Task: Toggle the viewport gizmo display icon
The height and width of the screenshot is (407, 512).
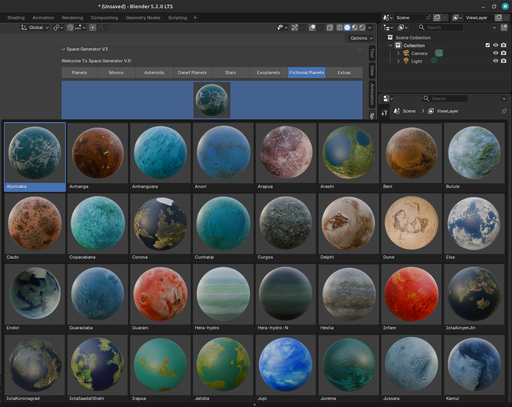Action: point(294,28)
